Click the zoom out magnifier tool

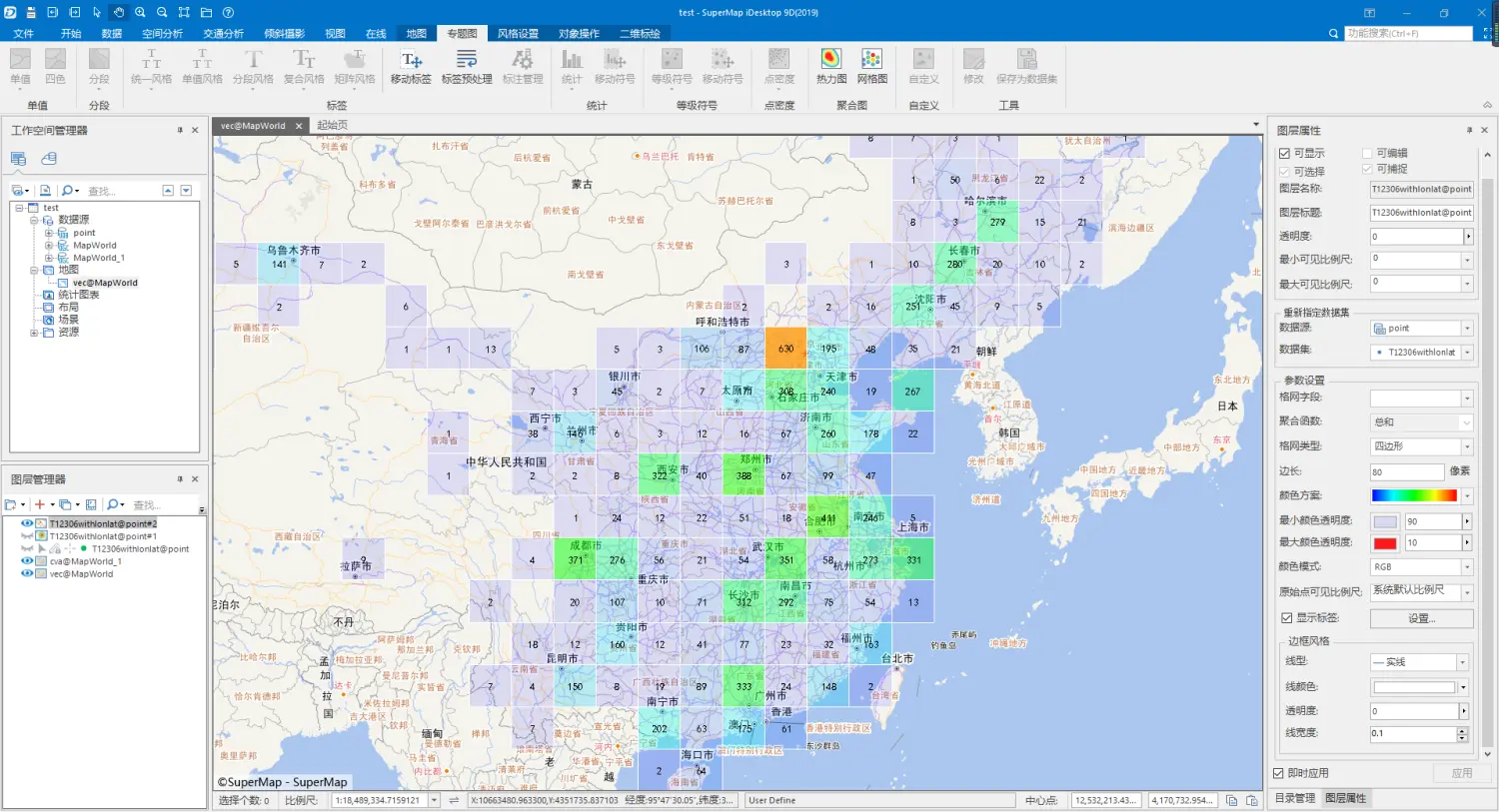[162, 13]
